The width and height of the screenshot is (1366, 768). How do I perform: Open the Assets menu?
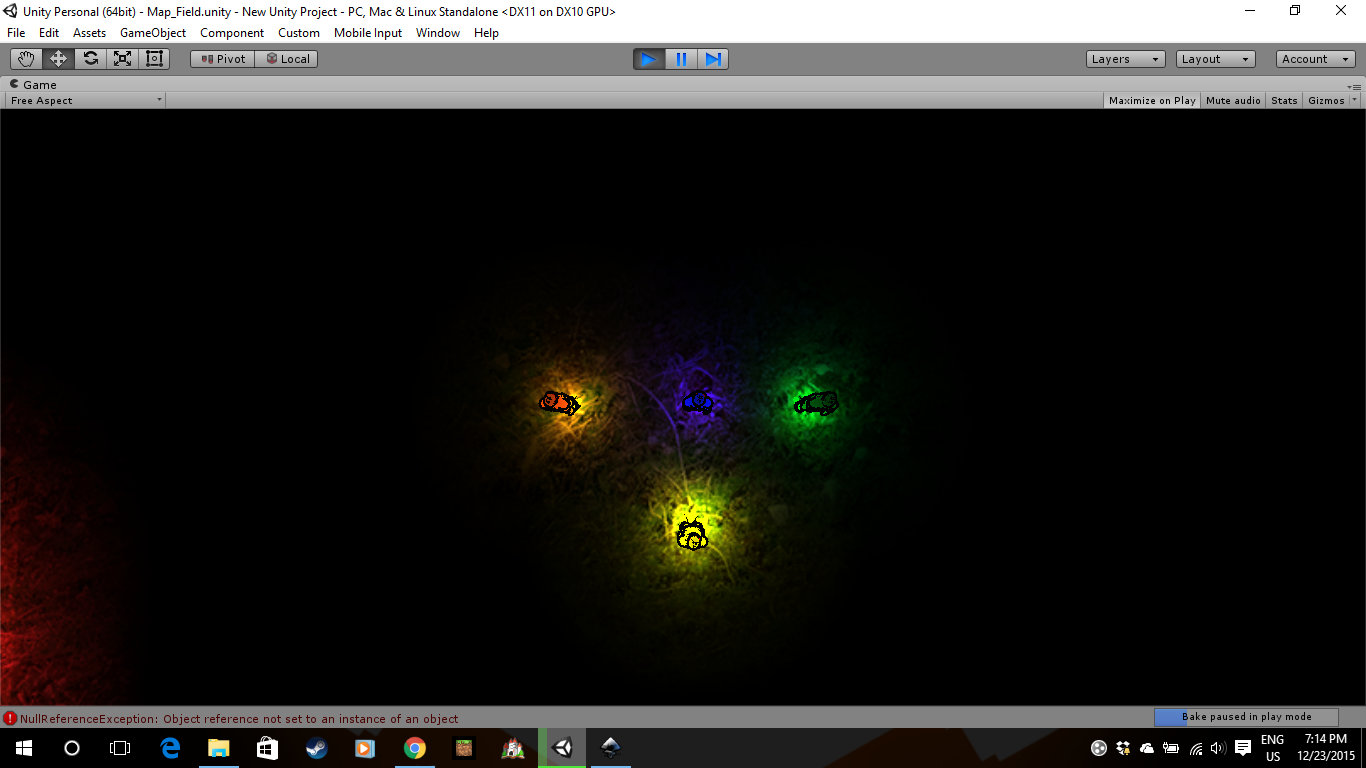(89, 33)
